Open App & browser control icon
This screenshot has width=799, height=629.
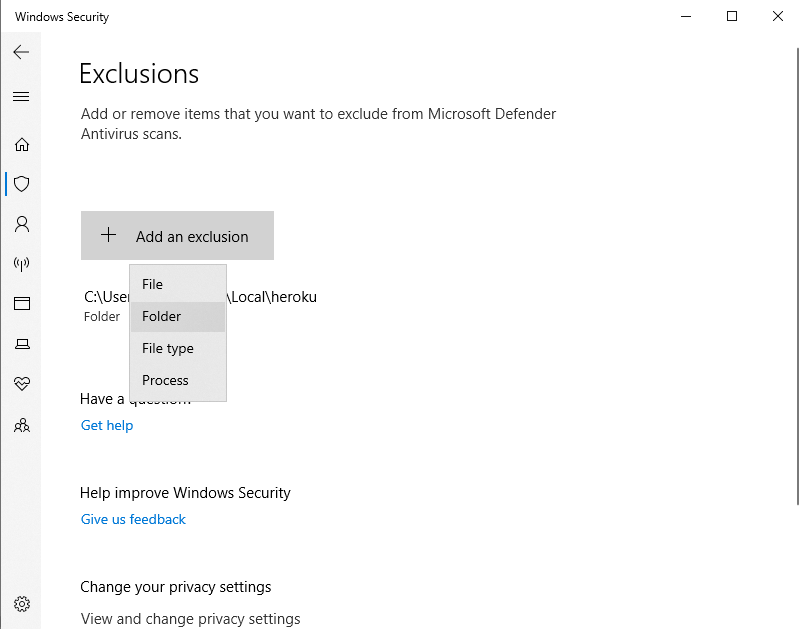click(x=21, y=304)
